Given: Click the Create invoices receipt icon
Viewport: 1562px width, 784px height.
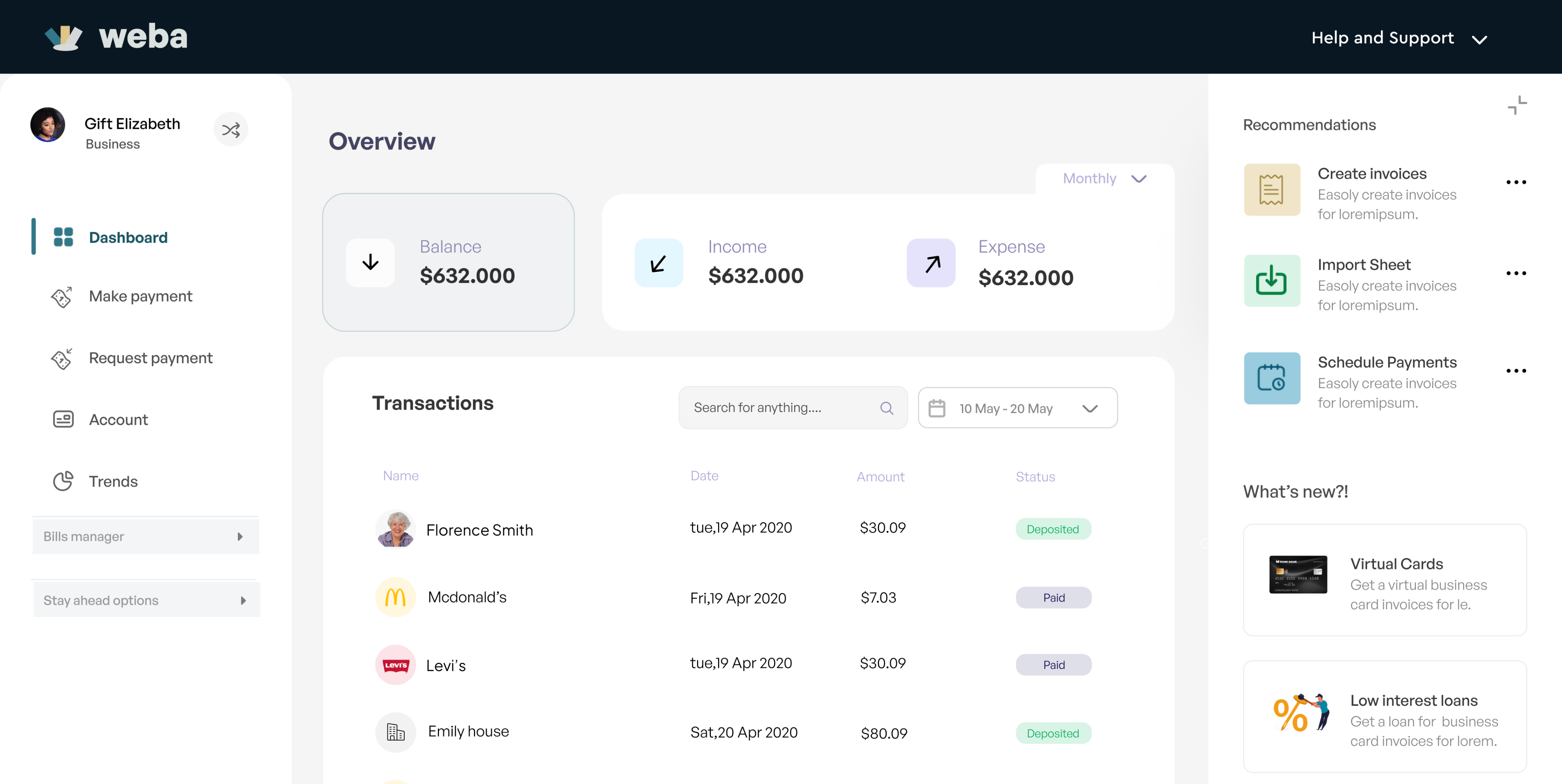Looking at the screenshot, I should click(x=1271, y=190).
